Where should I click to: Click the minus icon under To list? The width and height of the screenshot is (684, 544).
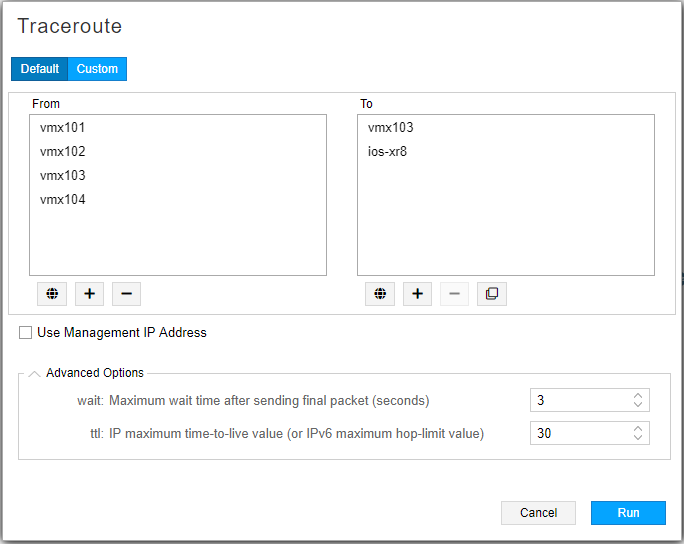point(454,294)
